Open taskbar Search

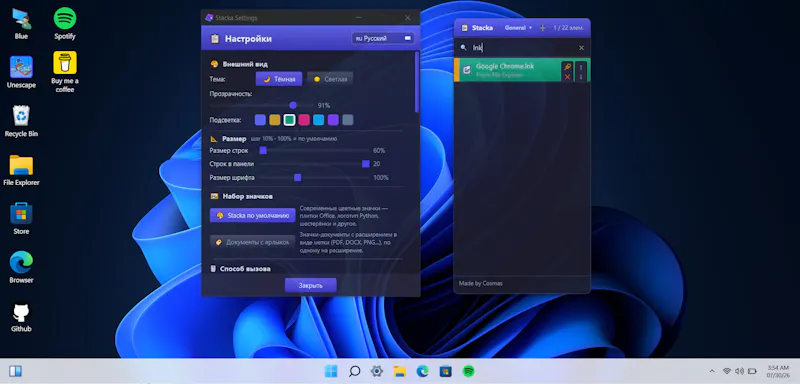[354, 371]
